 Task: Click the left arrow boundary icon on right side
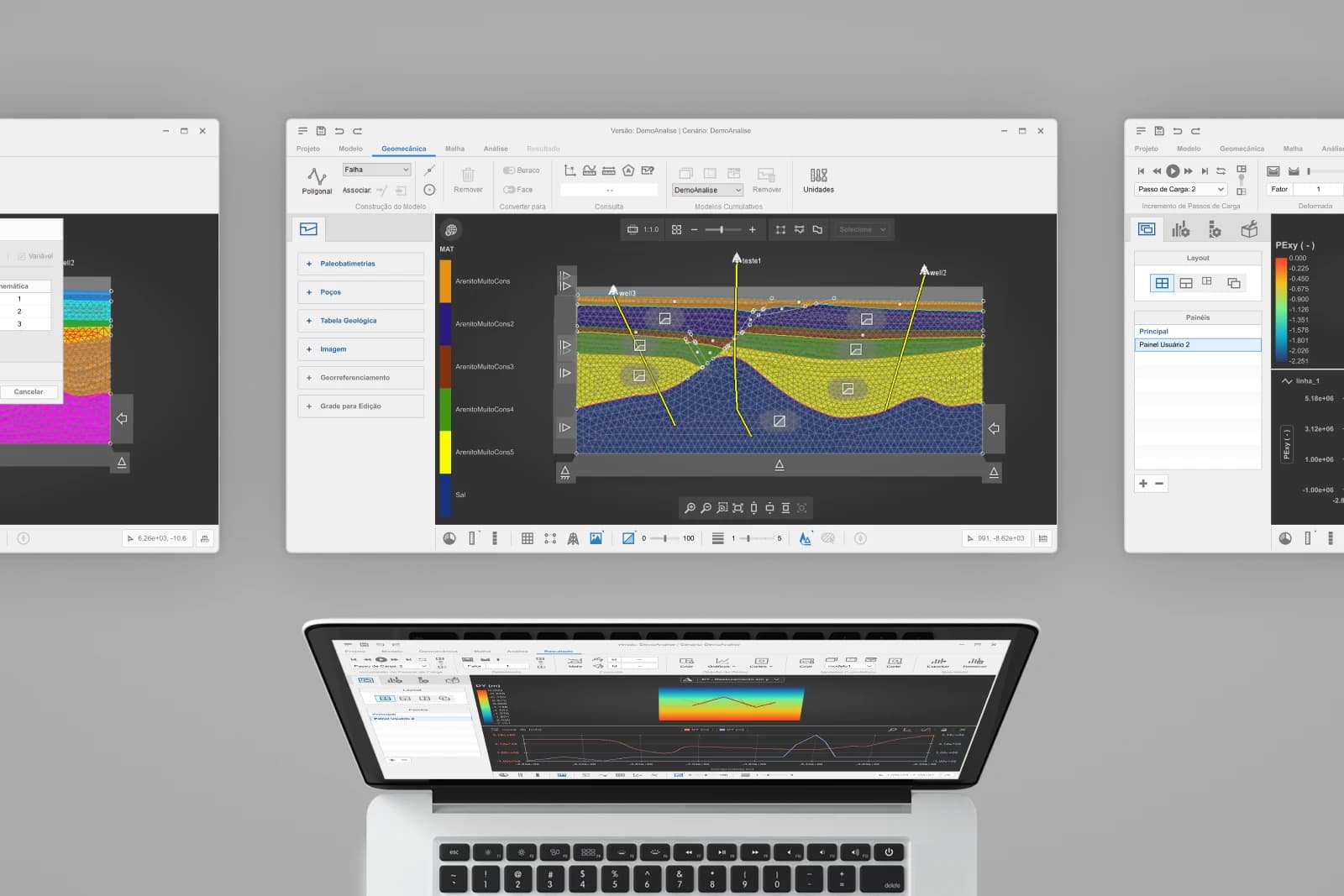(x=994, y=428)
